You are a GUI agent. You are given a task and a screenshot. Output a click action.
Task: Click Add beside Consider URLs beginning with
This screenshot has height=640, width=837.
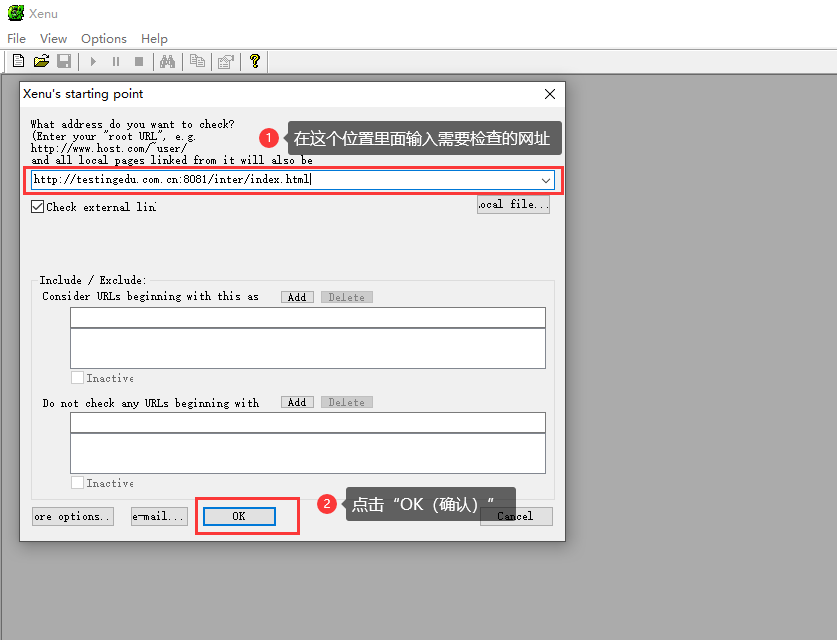click(297, 297)
